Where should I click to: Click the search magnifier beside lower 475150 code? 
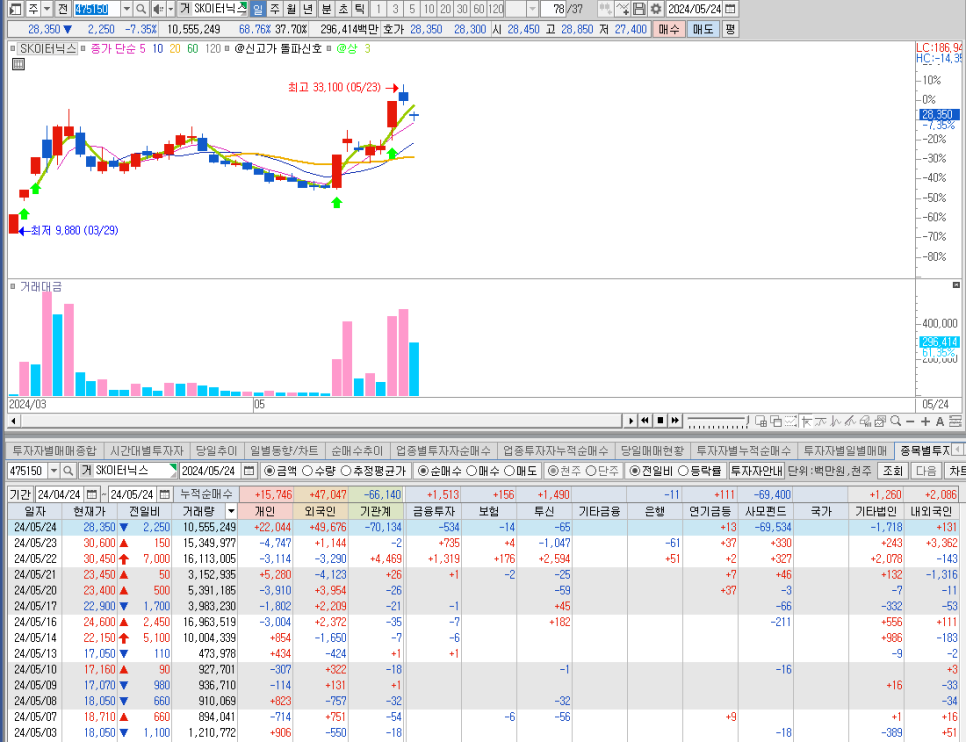(x=68, y=471)
